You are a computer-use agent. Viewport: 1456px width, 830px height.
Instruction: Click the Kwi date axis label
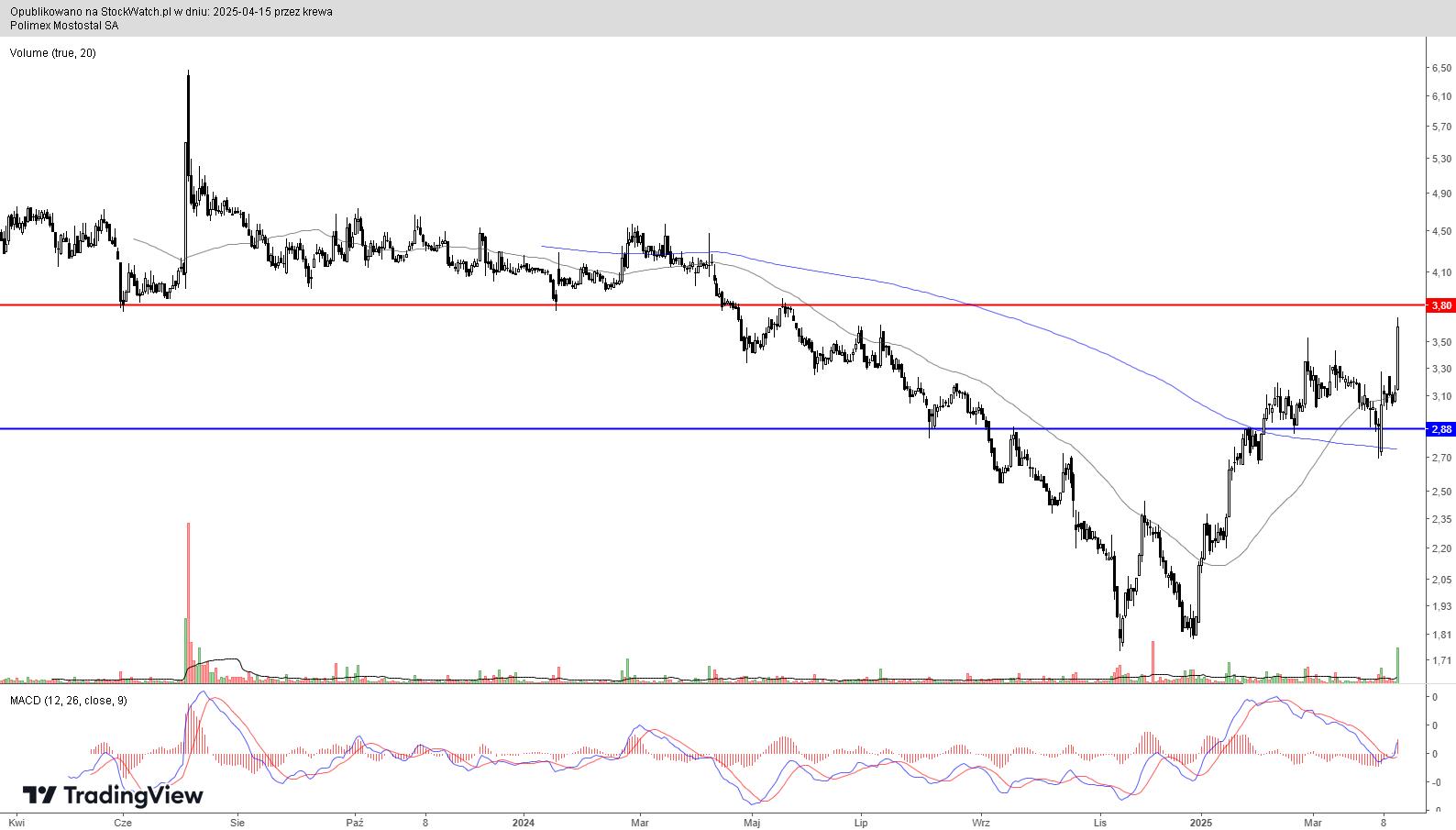click(17, 823)
